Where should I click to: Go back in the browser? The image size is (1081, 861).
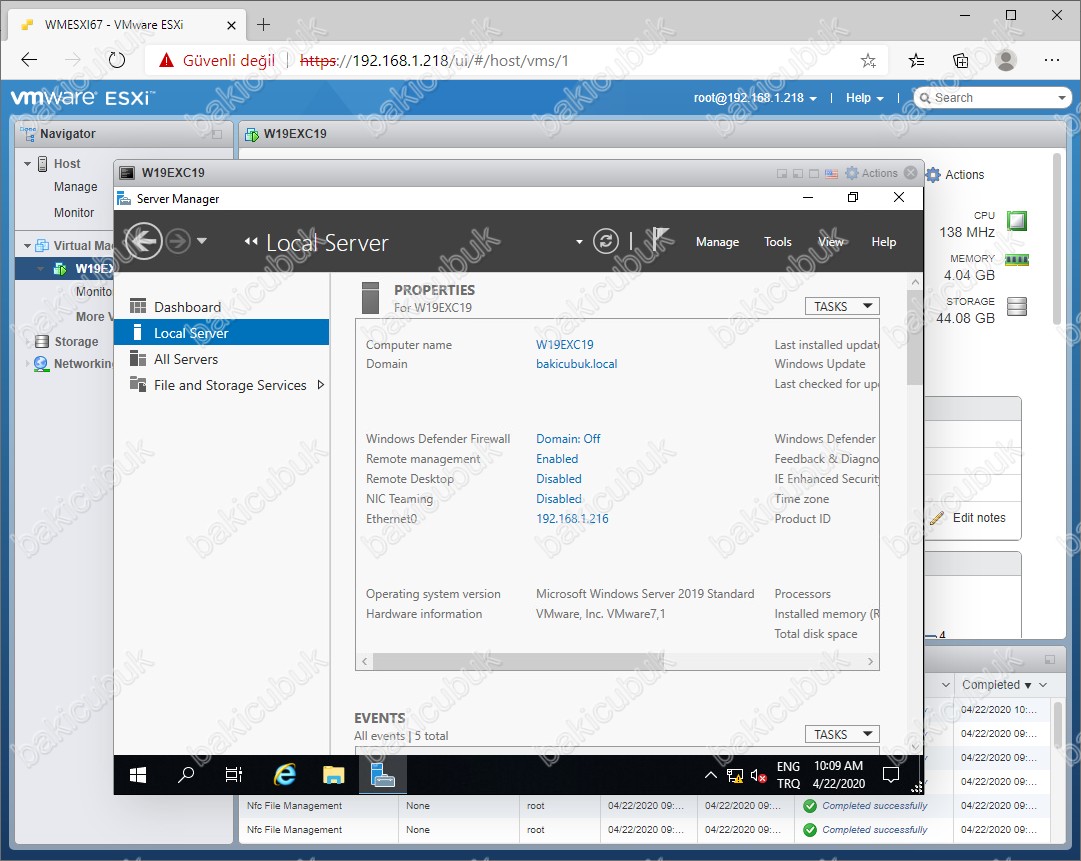click(x=29, y=60)
